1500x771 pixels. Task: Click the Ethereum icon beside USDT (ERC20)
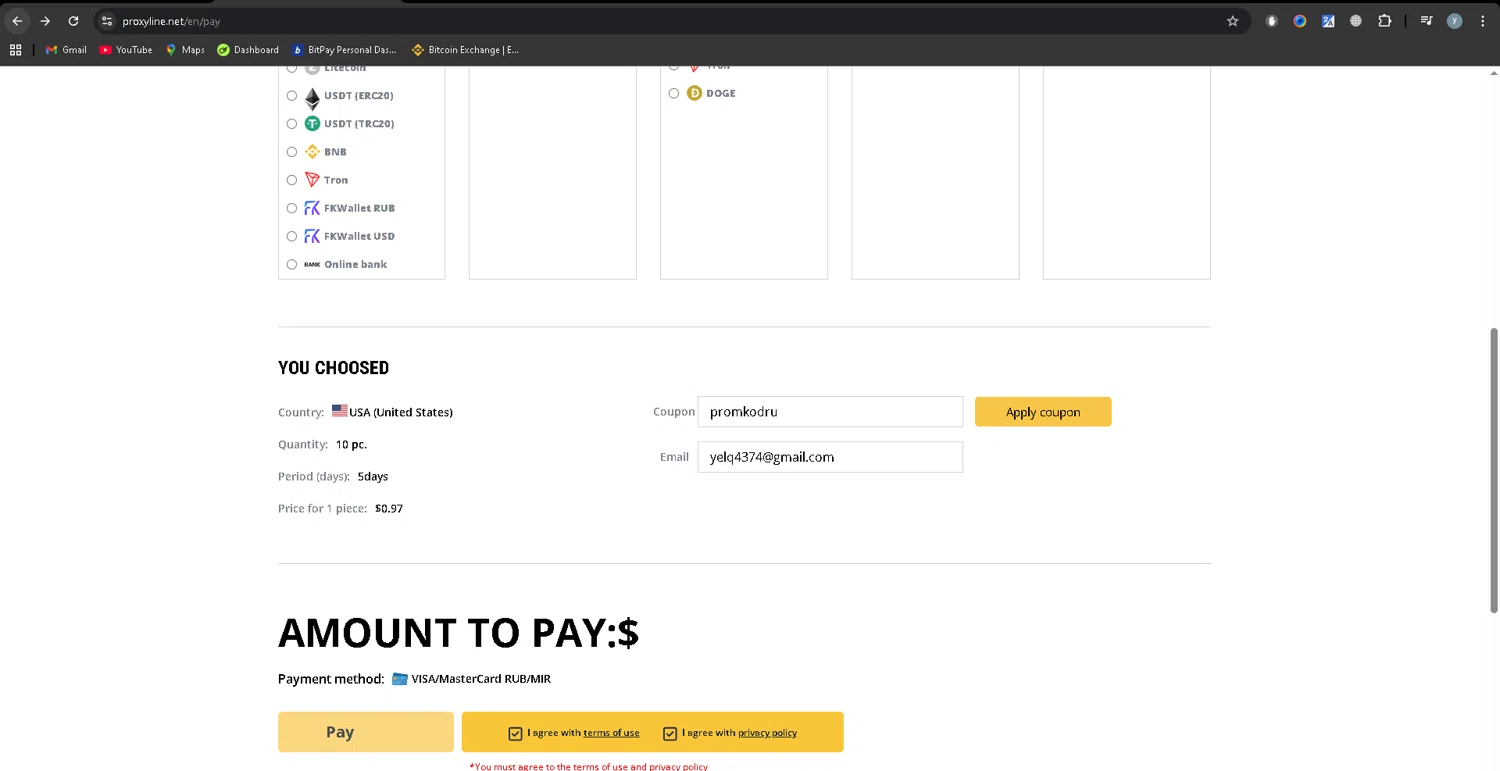tap(312, 97)
